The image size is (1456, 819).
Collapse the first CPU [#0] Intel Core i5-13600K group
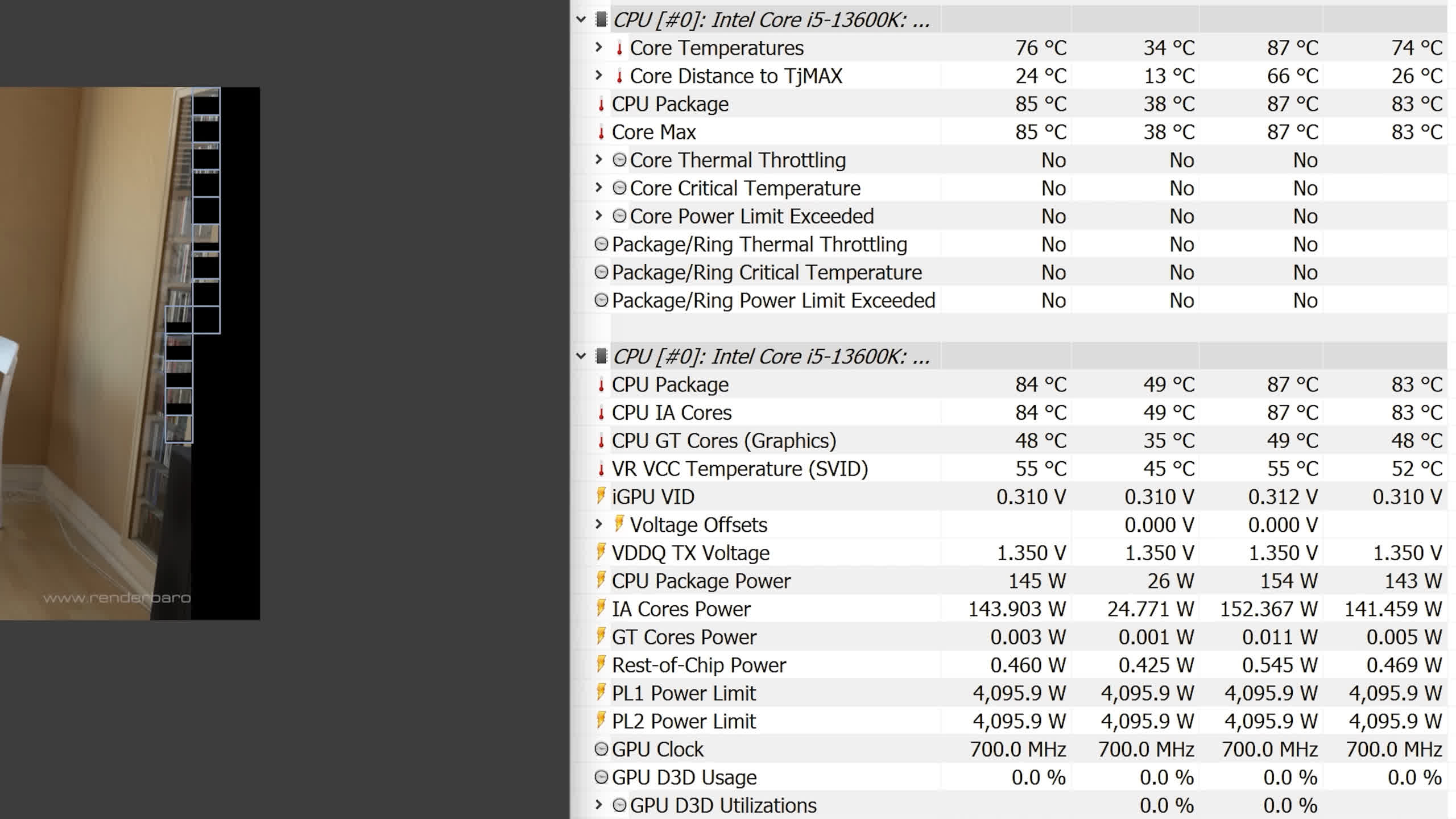point(581,20)
